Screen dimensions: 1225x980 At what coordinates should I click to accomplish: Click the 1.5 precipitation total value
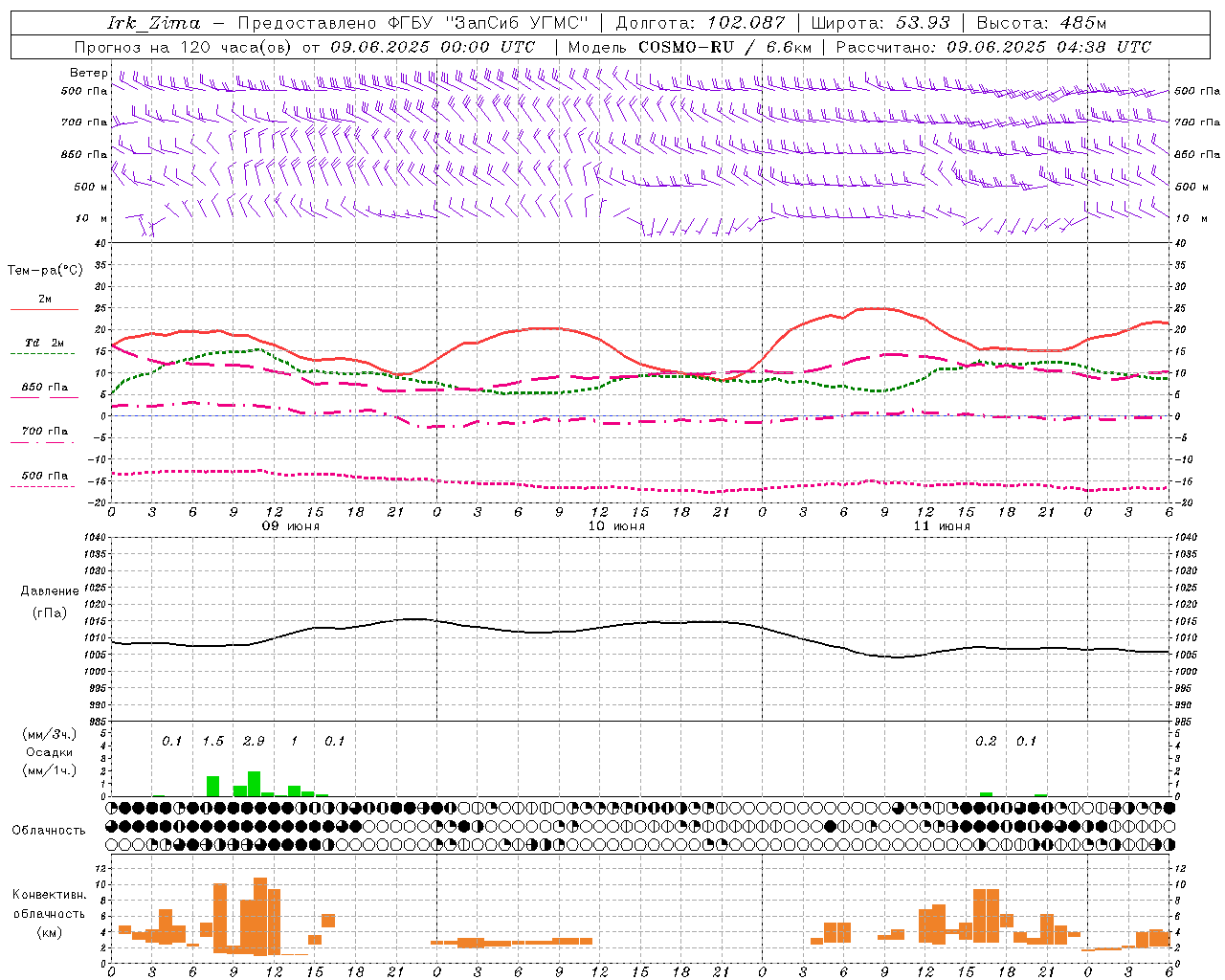click(212, 741)
